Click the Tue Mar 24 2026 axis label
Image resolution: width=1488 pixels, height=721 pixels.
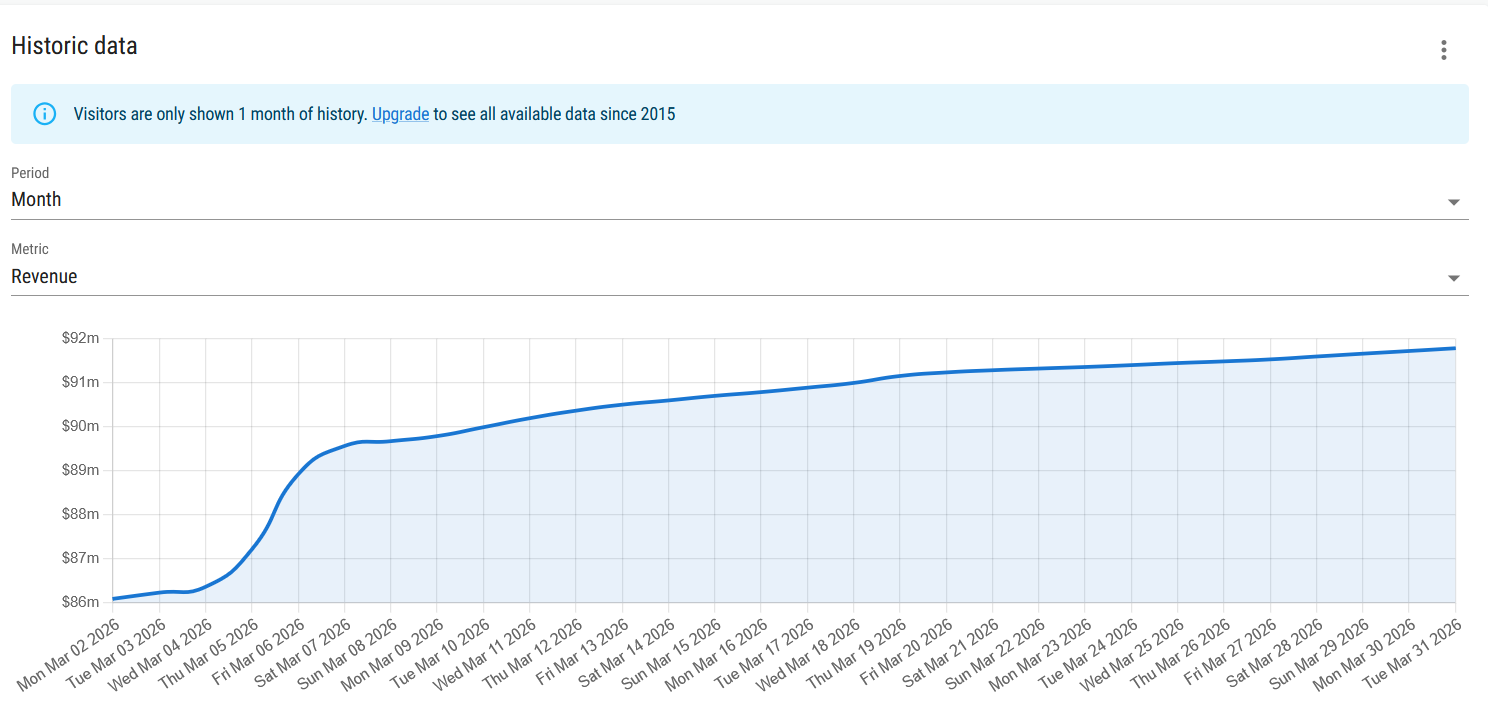point(1087,654)
